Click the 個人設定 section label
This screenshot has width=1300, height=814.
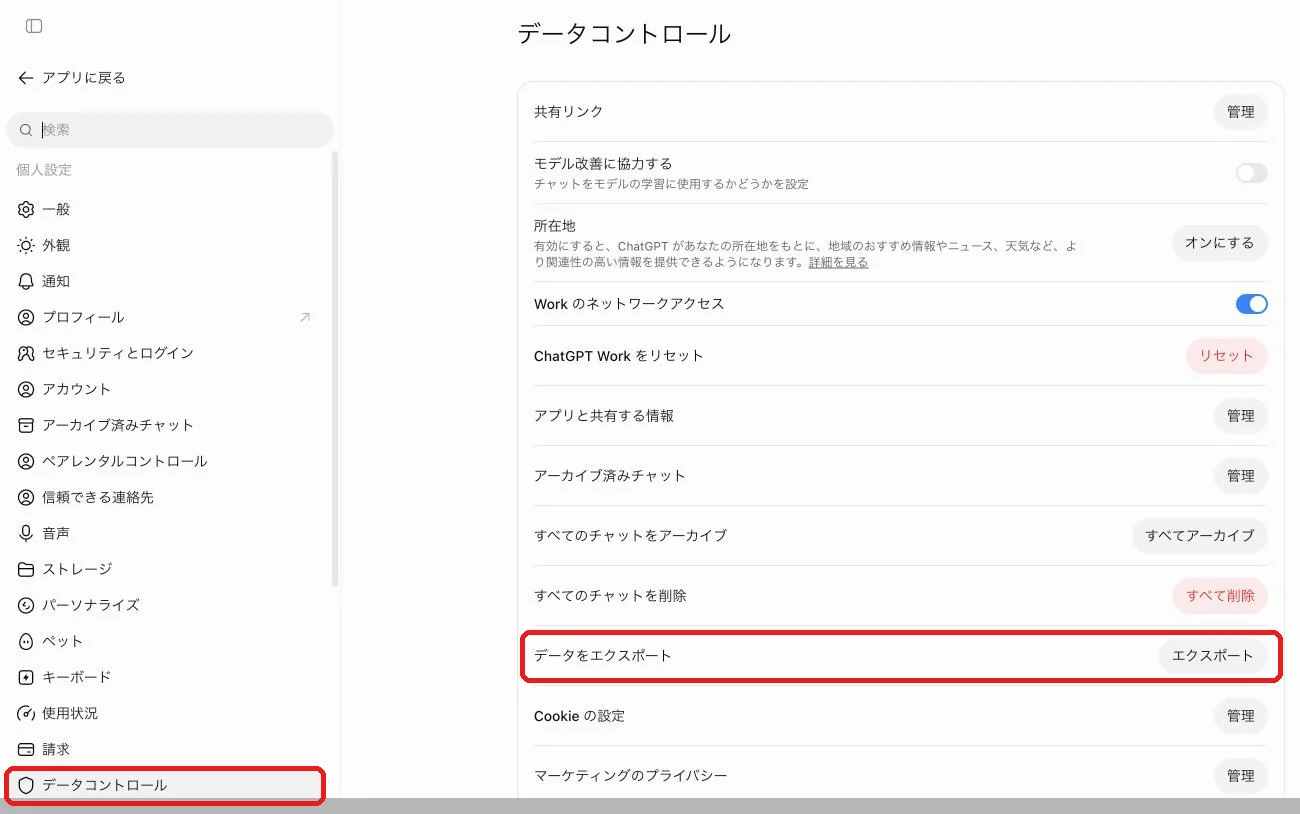44,170
